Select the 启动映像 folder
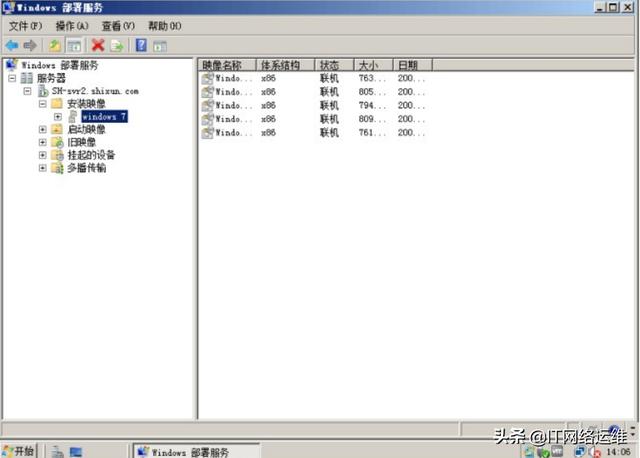This screenshot has width=640, height=458. coord(86,129)
